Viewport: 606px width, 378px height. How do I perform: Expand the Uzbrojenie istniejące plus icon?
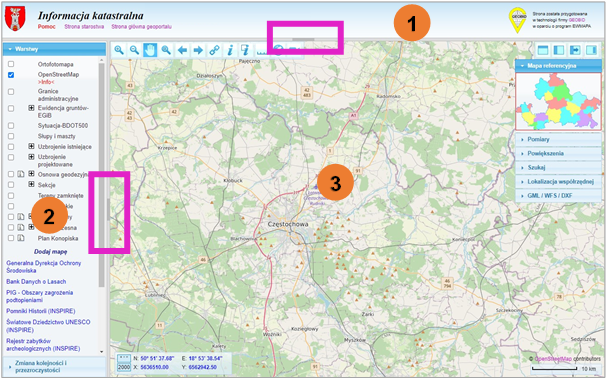31,146
